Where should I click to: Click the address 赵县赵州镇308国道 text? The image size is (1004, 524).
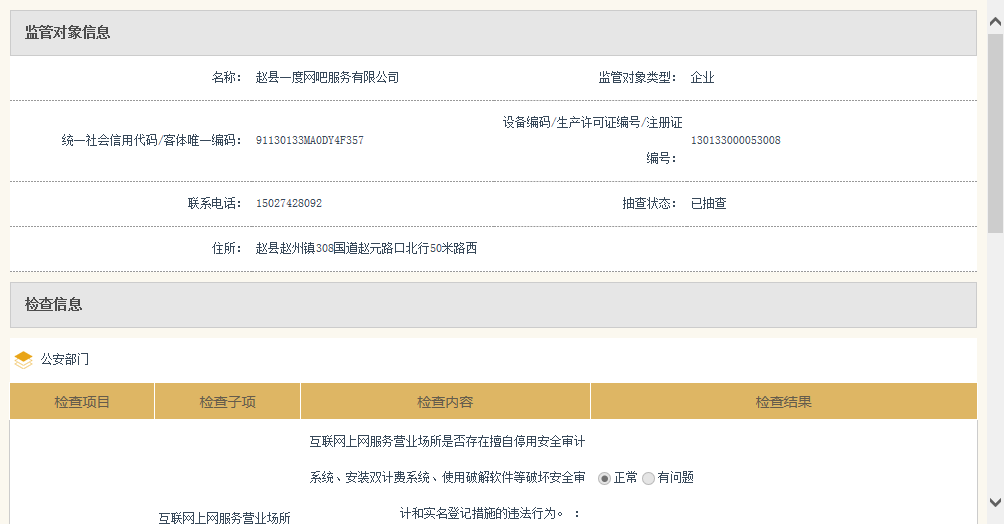click(x=366, y=249)
